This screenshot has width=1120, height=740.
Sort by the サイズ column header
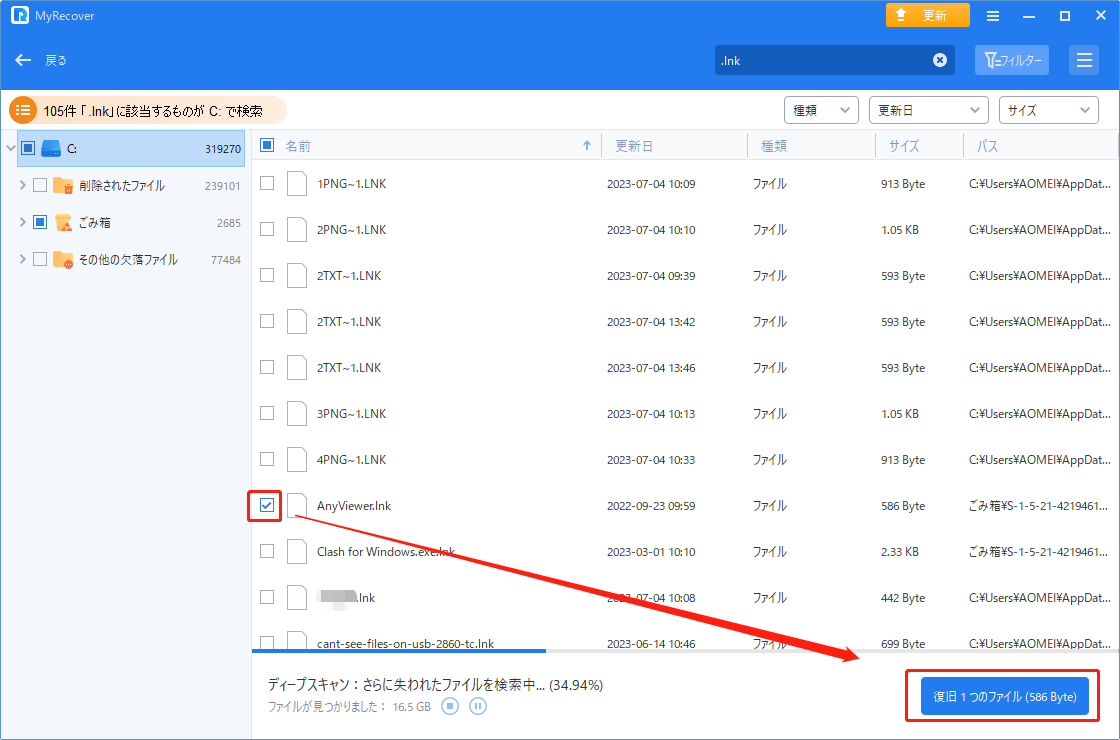pos(903,146)
